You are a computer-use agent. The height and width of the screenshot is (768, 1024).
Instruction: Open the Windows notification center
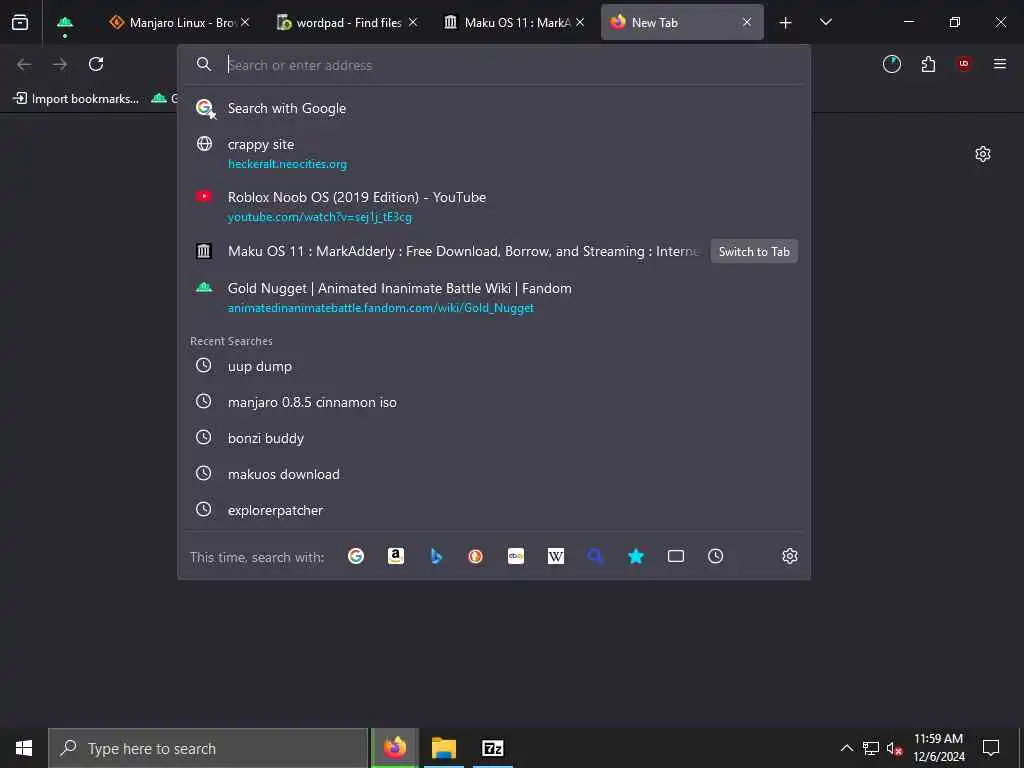click(x=991, y=748)
